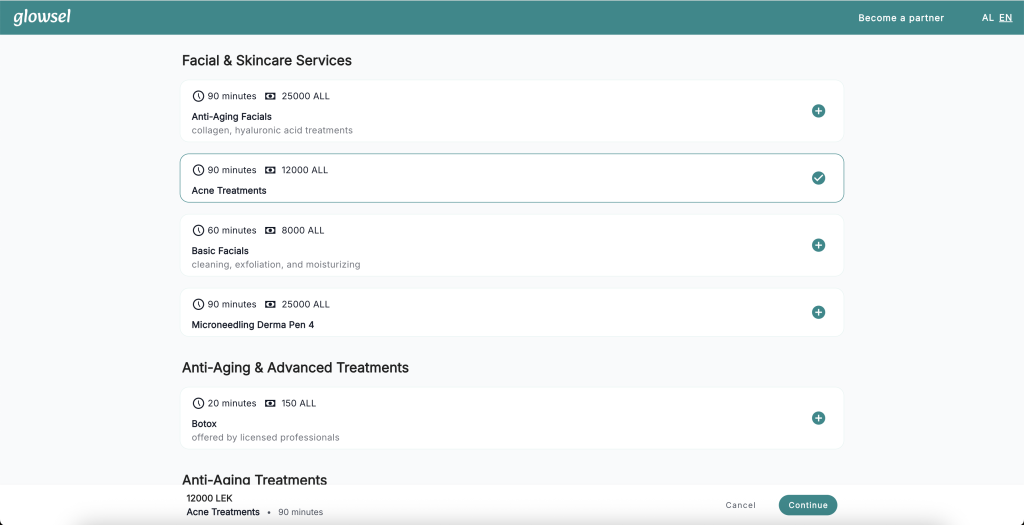Open Become a partner link
The image size is (1024, 525).
(x=901, y=18)
